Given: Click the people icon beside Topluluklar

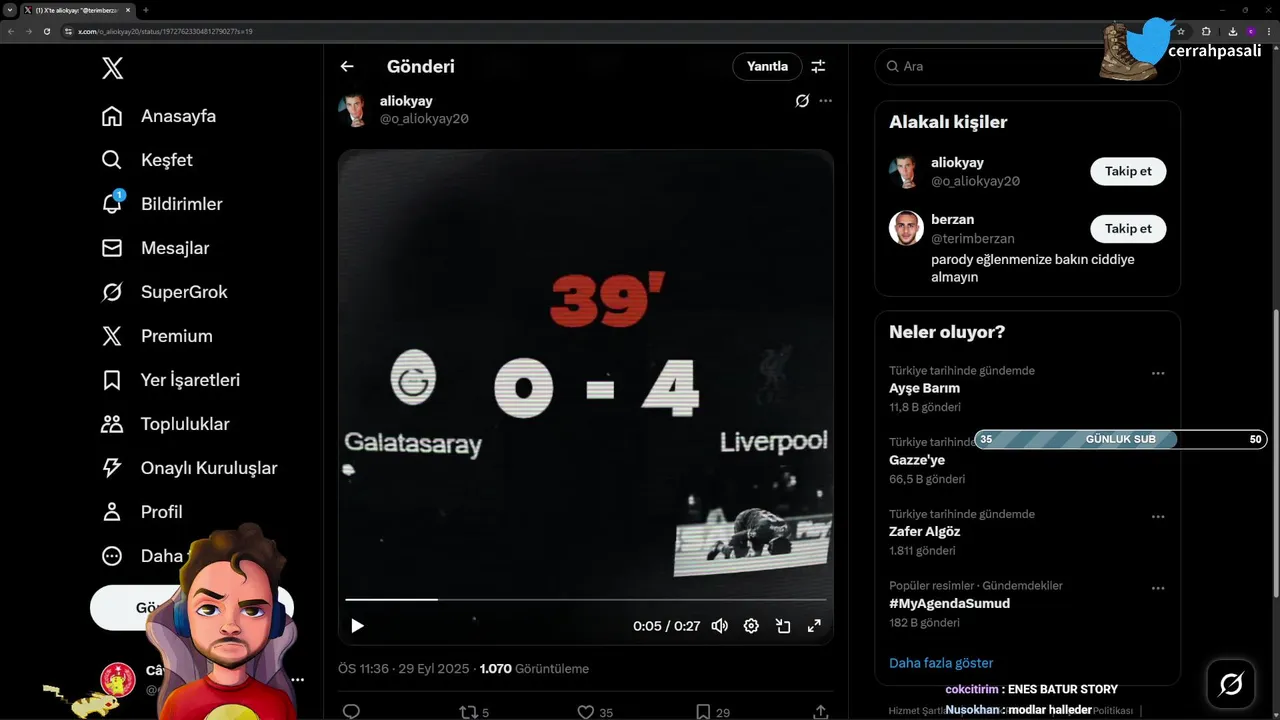Looking at the screenshot, I should pyautogui.click(x=112, y=424).
